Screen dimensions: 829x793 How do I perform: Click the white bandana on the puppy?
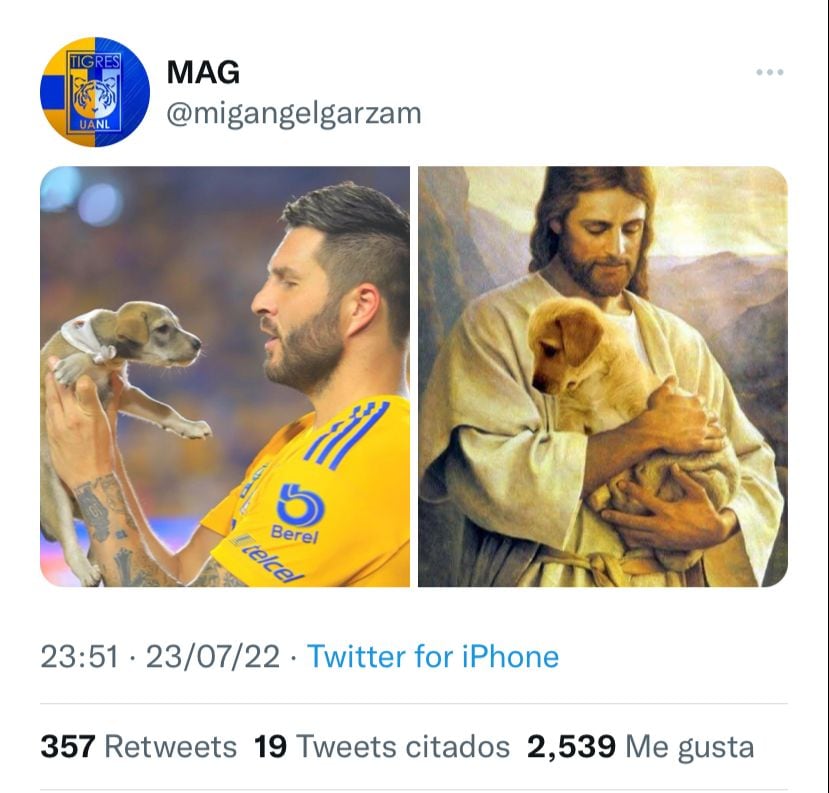pos(88,338)
